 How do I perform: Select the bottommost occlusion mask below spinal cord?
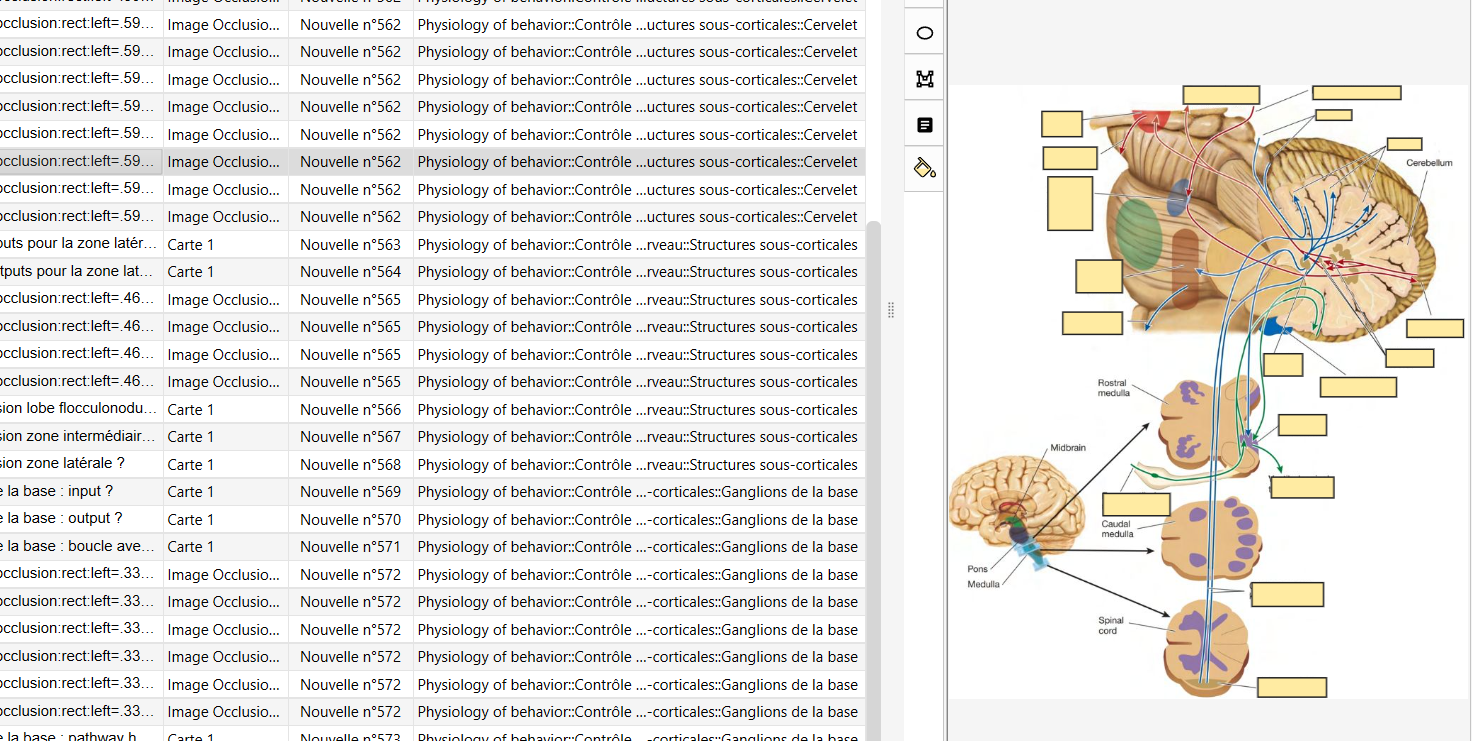coord(1291,687)
